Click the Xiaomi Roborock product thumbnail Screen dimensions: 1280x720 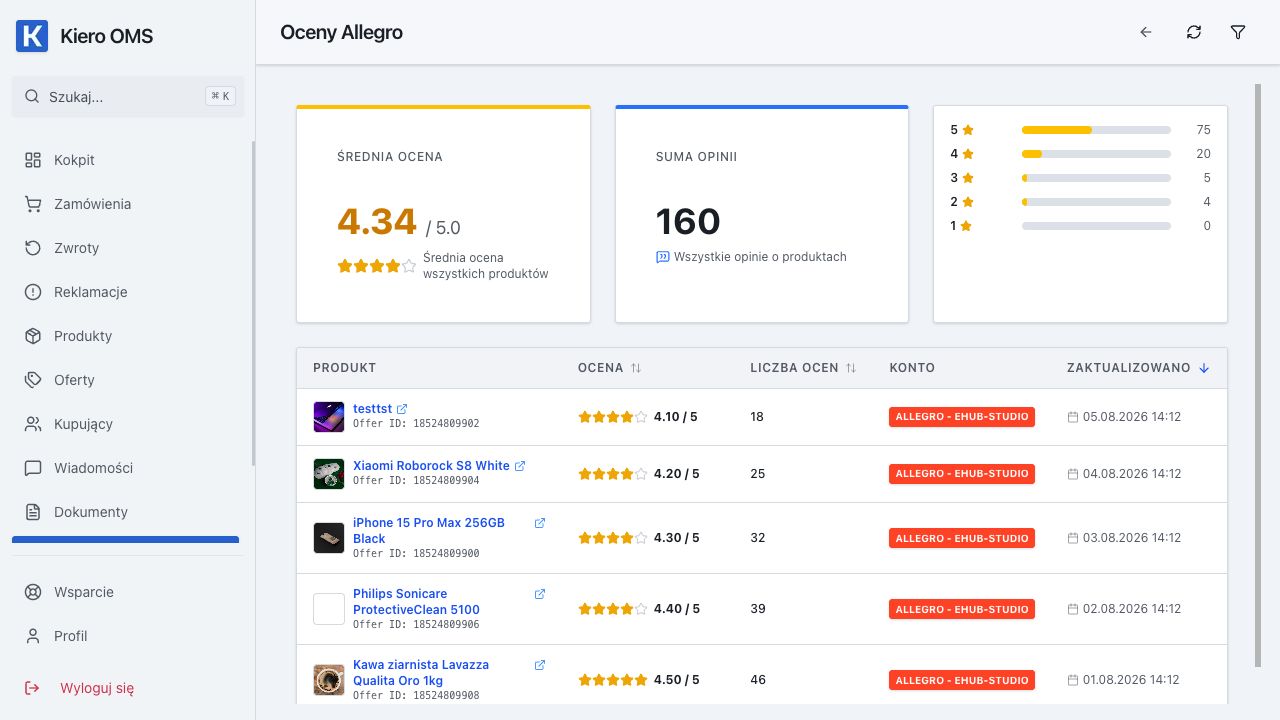pos(329,474)
